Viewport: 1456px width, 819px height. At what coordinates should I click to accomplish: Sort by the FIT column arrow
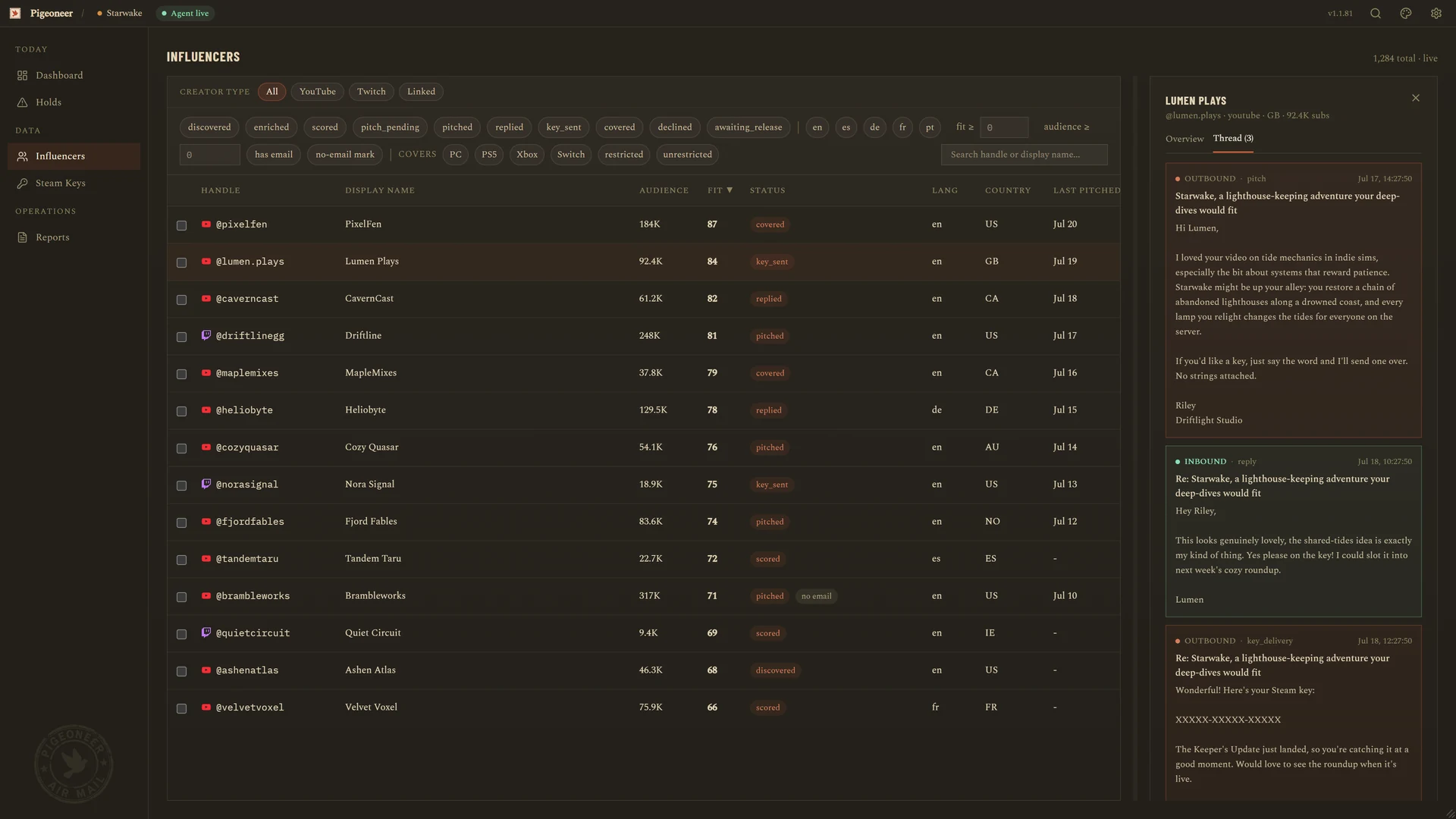730,190
